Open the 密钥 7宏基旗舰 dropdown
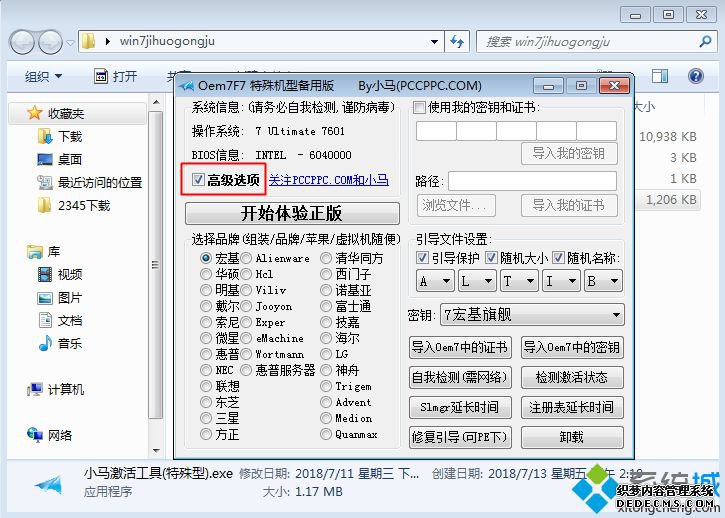The image size is (725, 518). click(532, 315)
